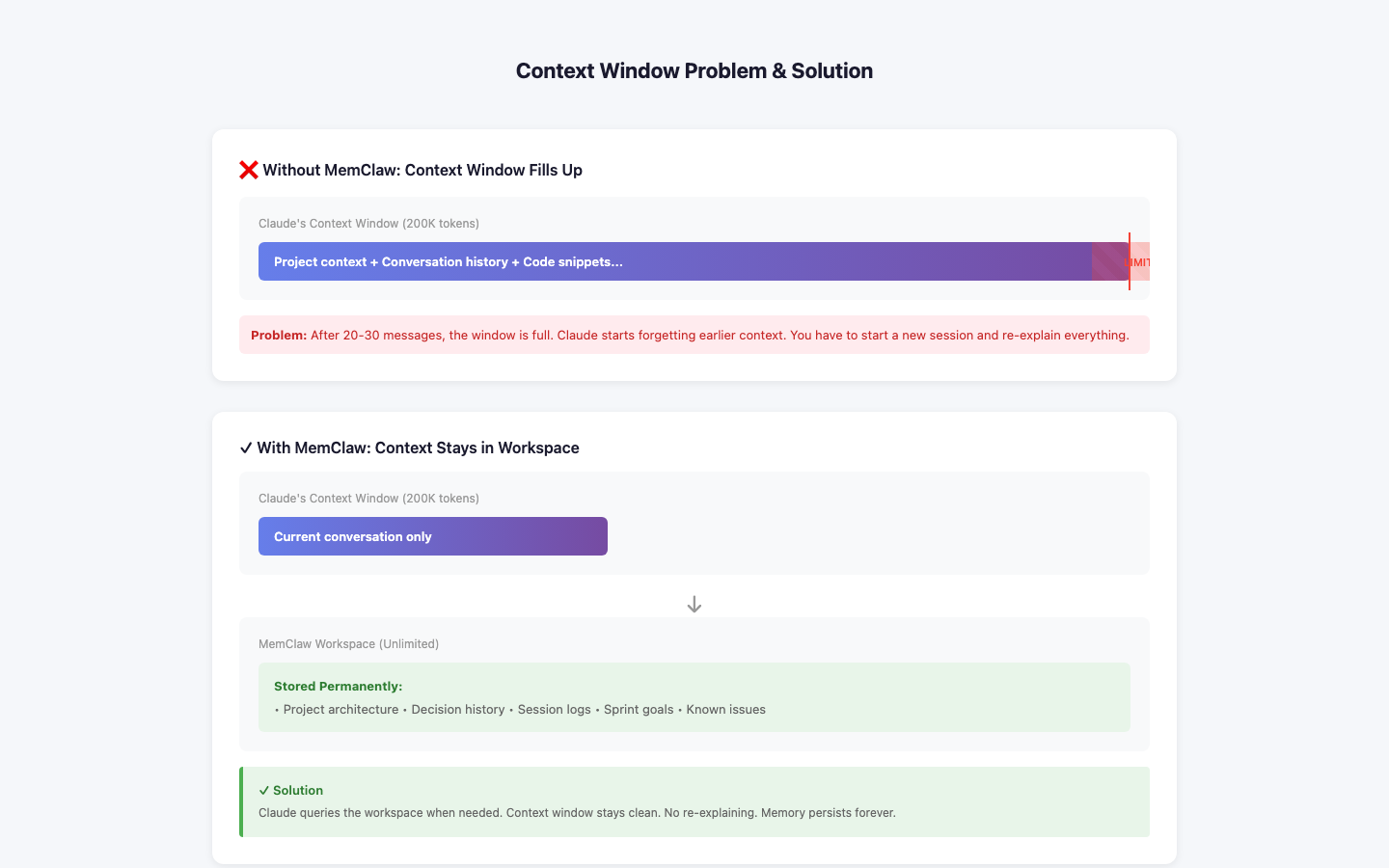
Task: Click Decision history in the stored list
Action: (458, 710)
